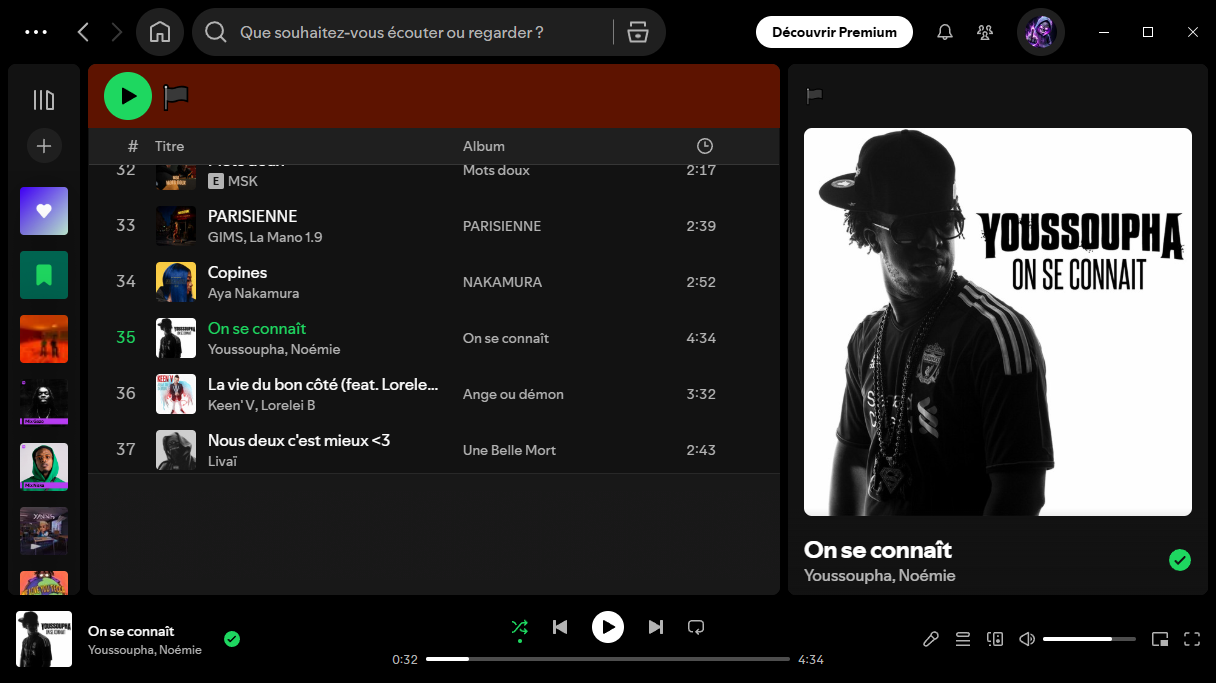Mute the volume with the speaker icon
This screenshot has height=683, width=1216.
[1027, 638]
